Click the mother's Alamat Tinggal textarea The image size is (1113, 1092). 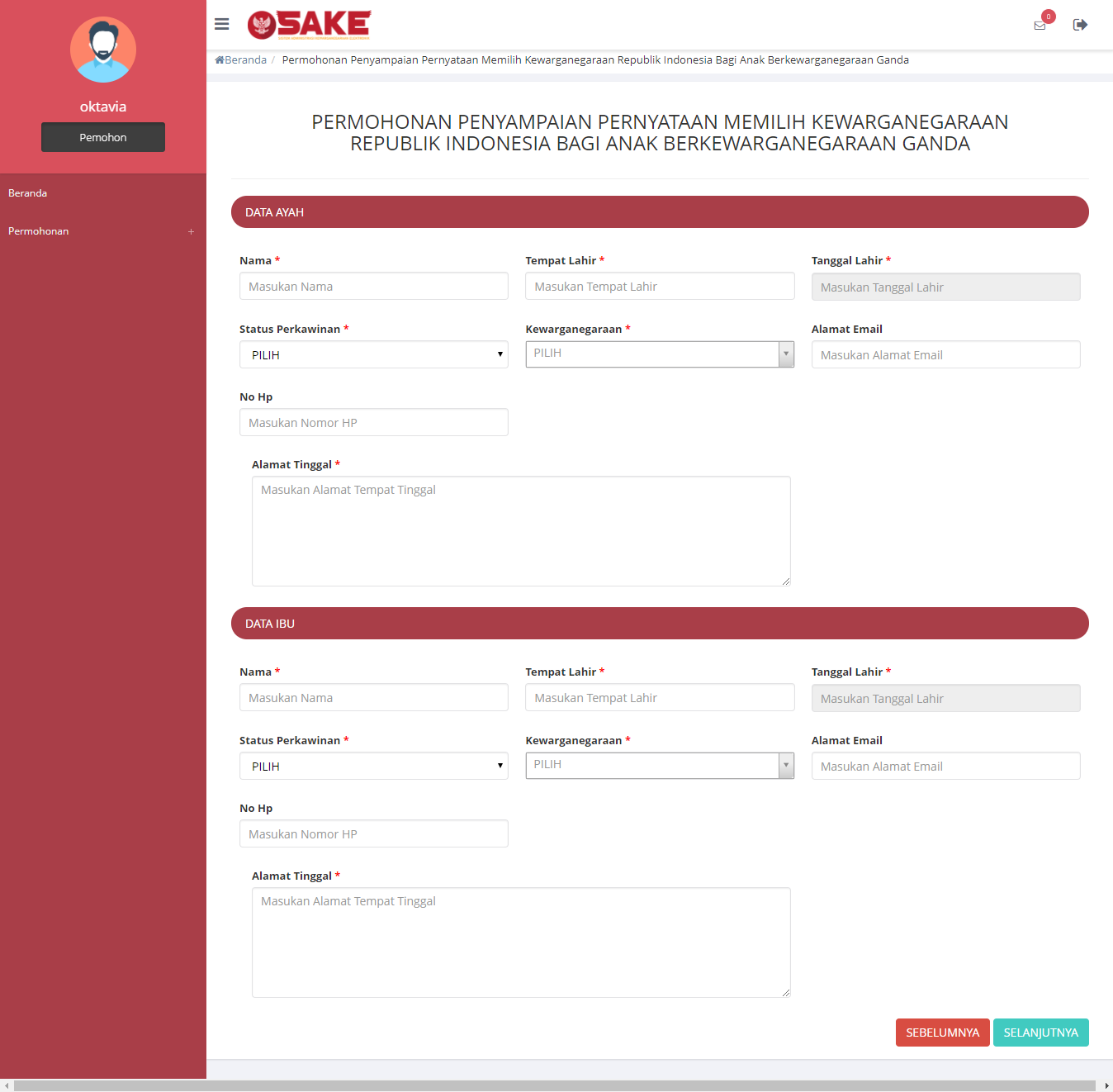[x=521, y=942]
